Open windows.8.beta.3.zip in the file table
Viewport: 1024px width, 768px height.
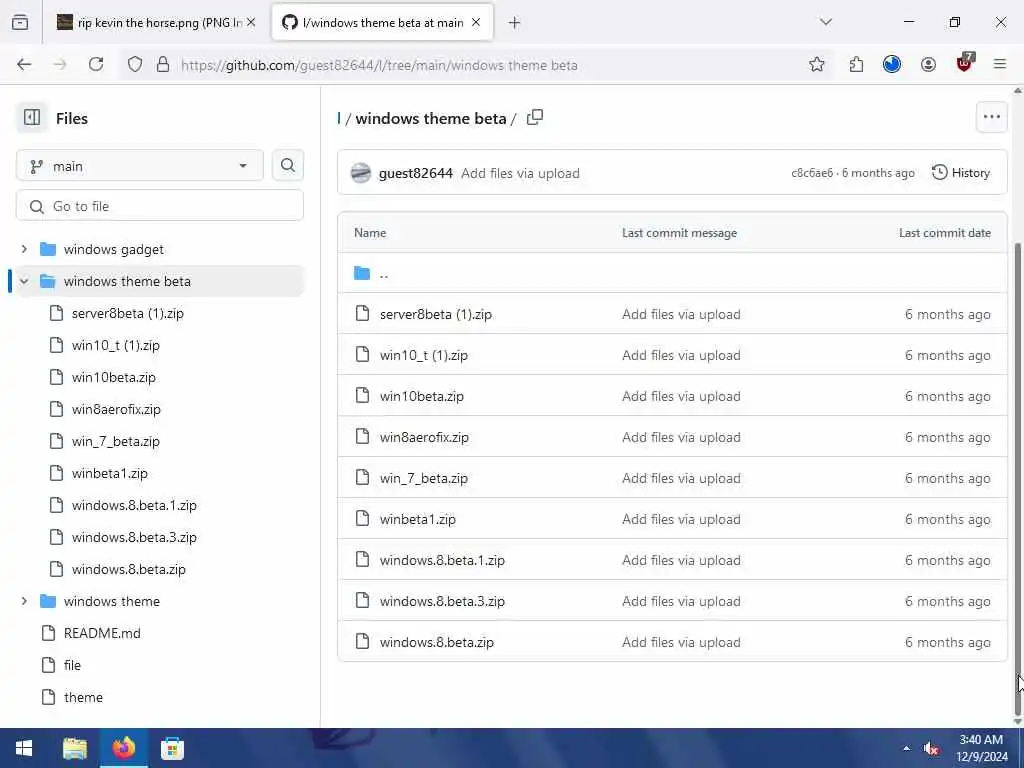[442, 601]
